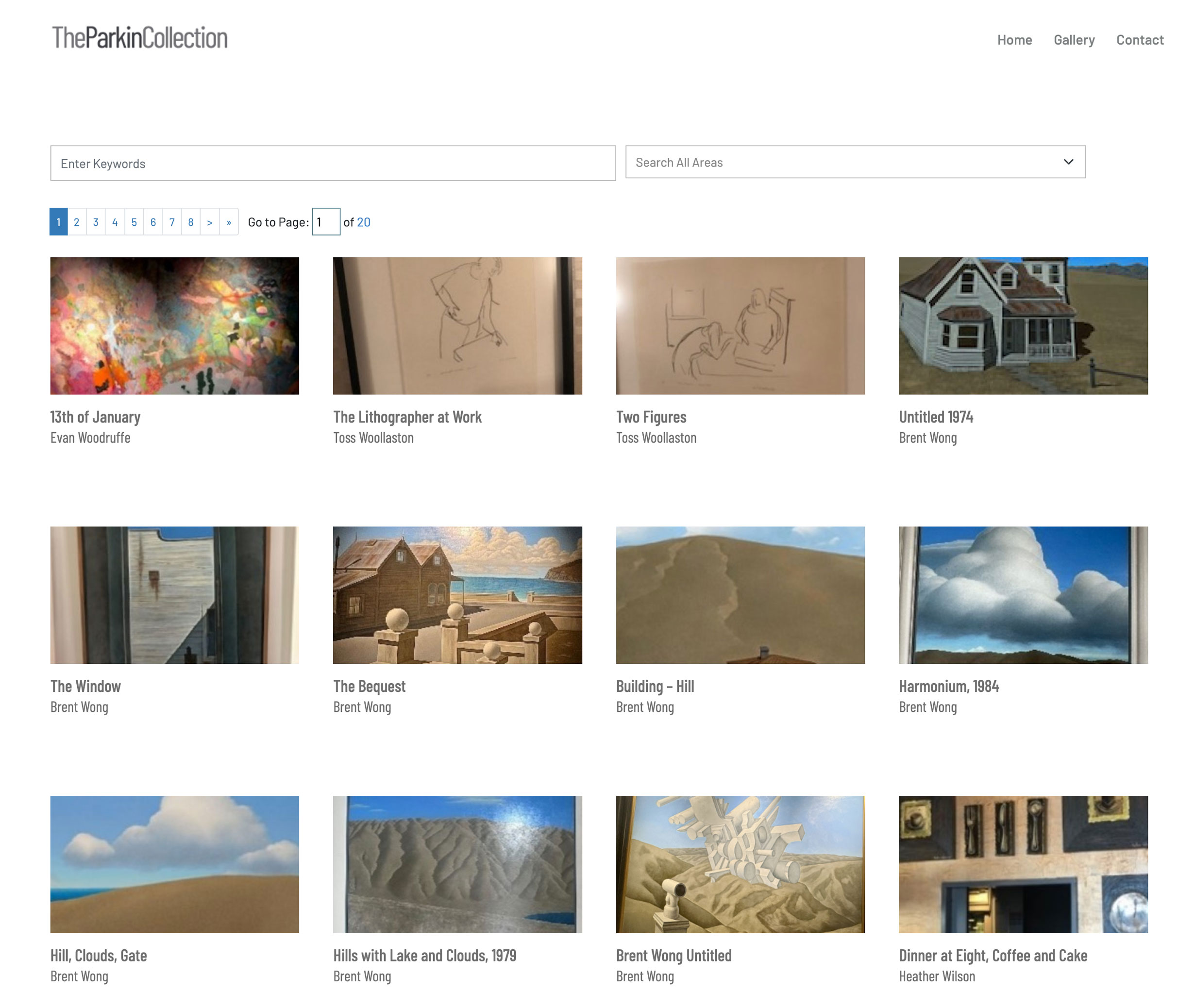Click the next page arrow
Image resolution: width=1178 pixels, height=1008 pixels.
coord(210,222)
